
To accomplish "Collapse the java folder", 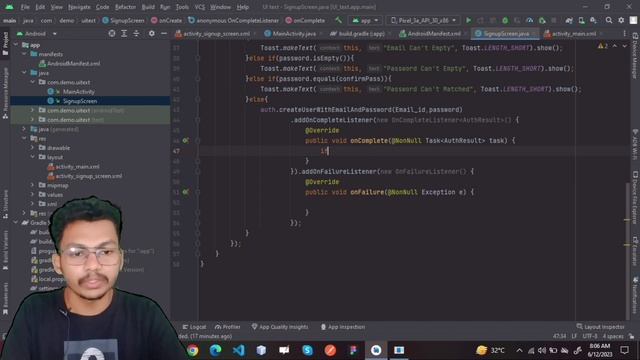I will point(24,73).
